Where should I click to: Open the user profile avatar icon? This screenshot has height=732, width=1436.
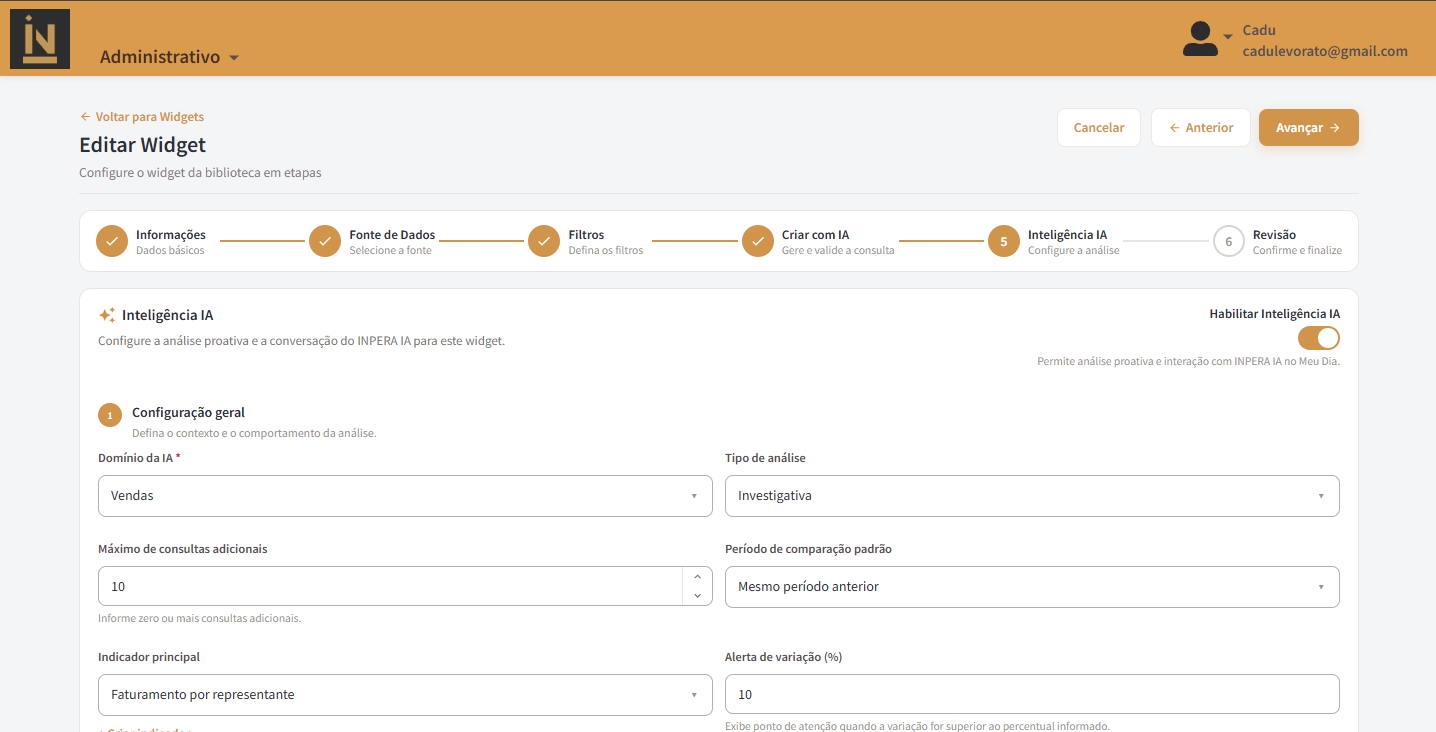[1200, 39]
